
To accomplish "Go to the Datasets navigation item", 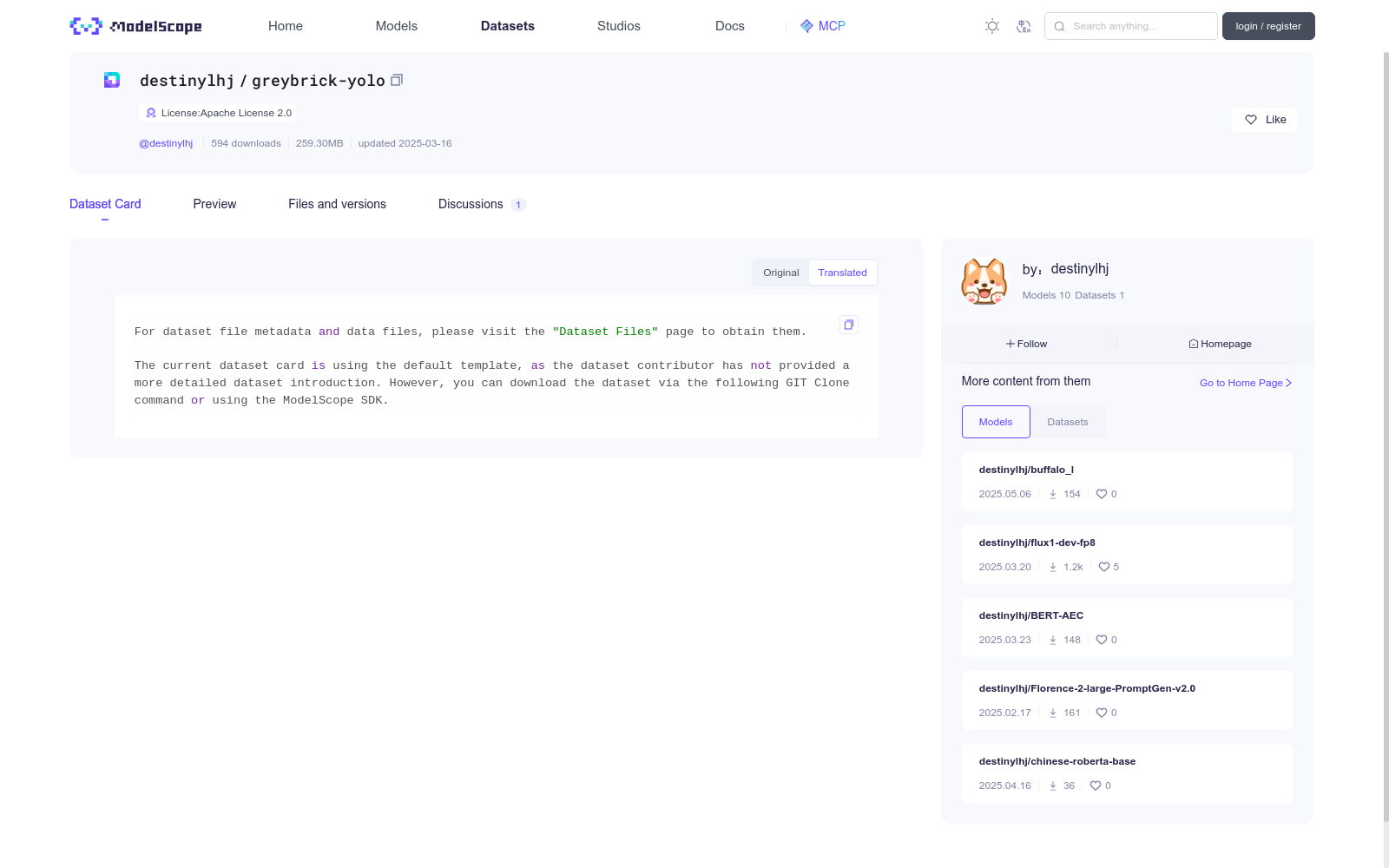I will pos(508,26).
